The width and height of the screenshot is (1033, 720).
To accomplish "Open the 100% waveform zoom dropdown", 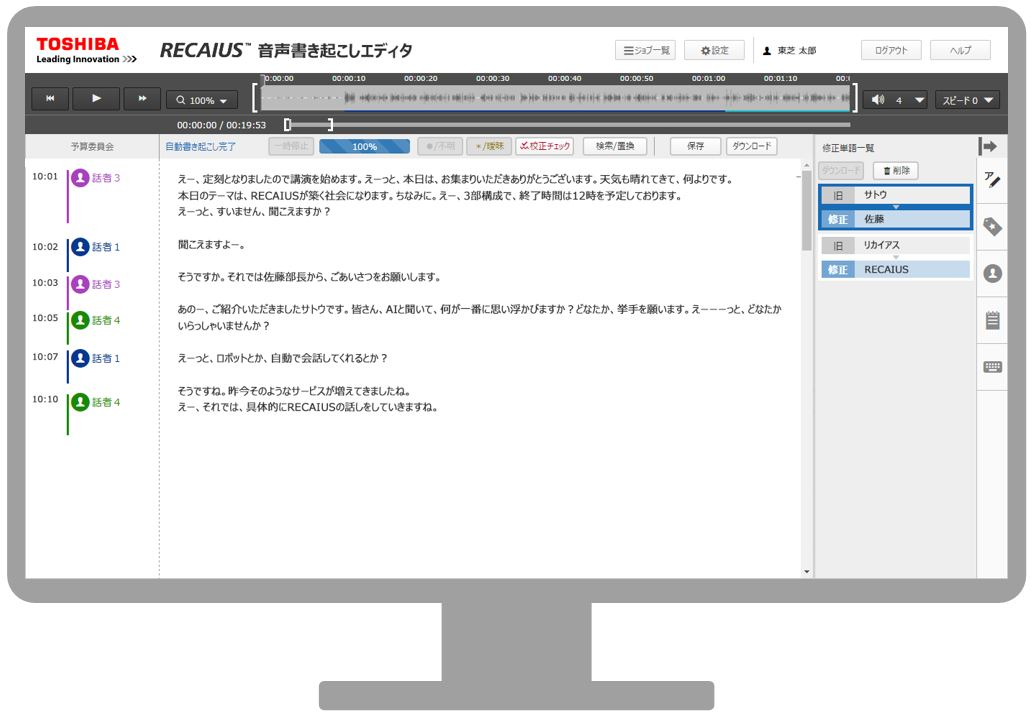I will (x=202, y=100).
